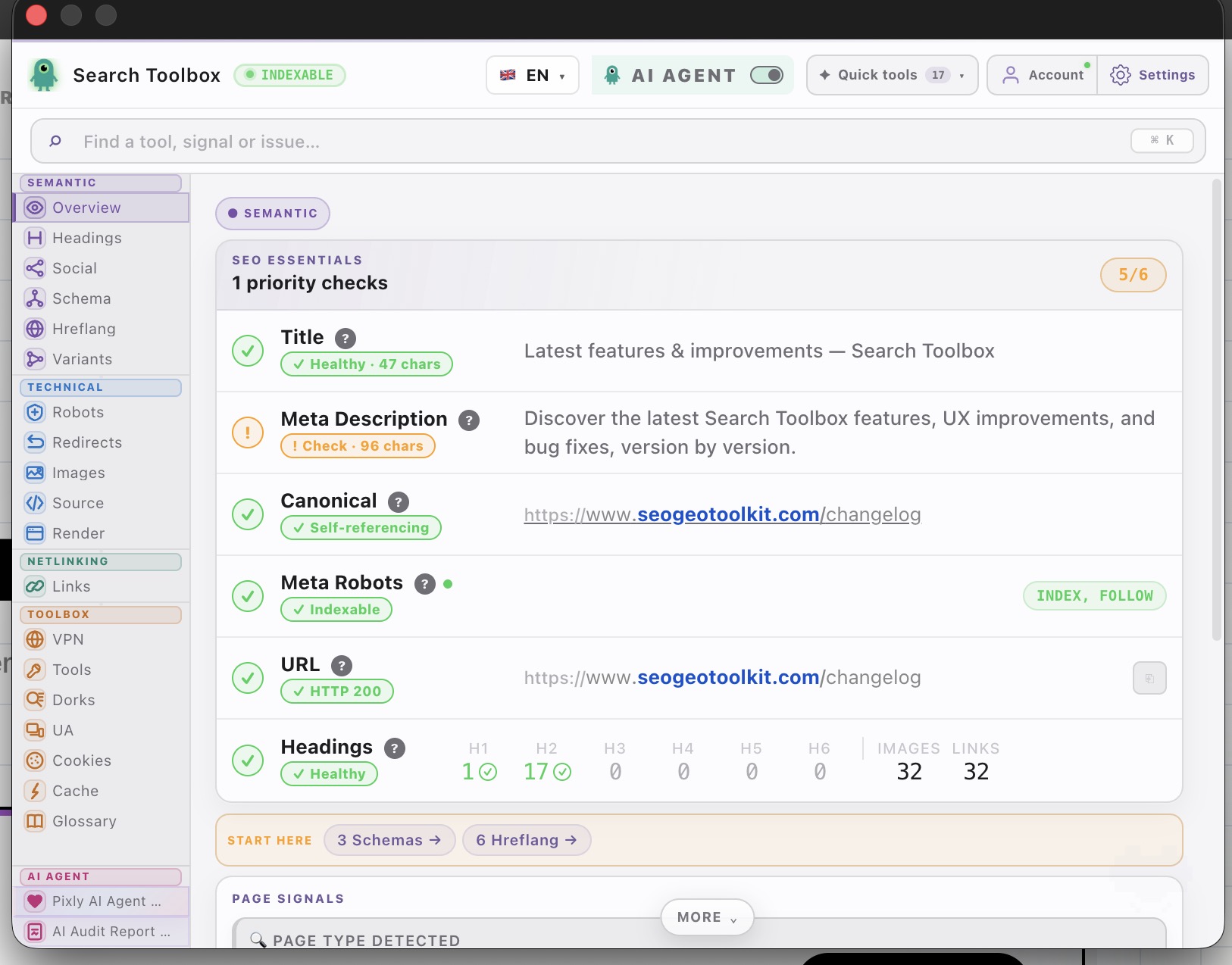Click the IMAGES count 32

coord(909,771)
